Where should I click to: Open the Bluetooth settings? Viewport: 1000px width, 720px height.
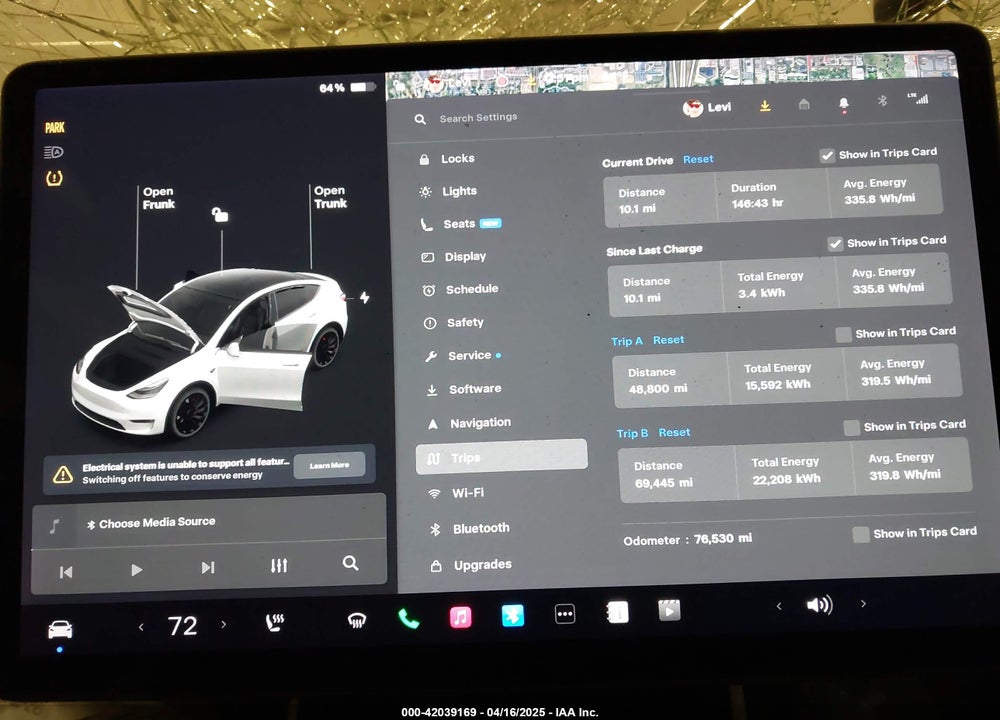point(470,529)
